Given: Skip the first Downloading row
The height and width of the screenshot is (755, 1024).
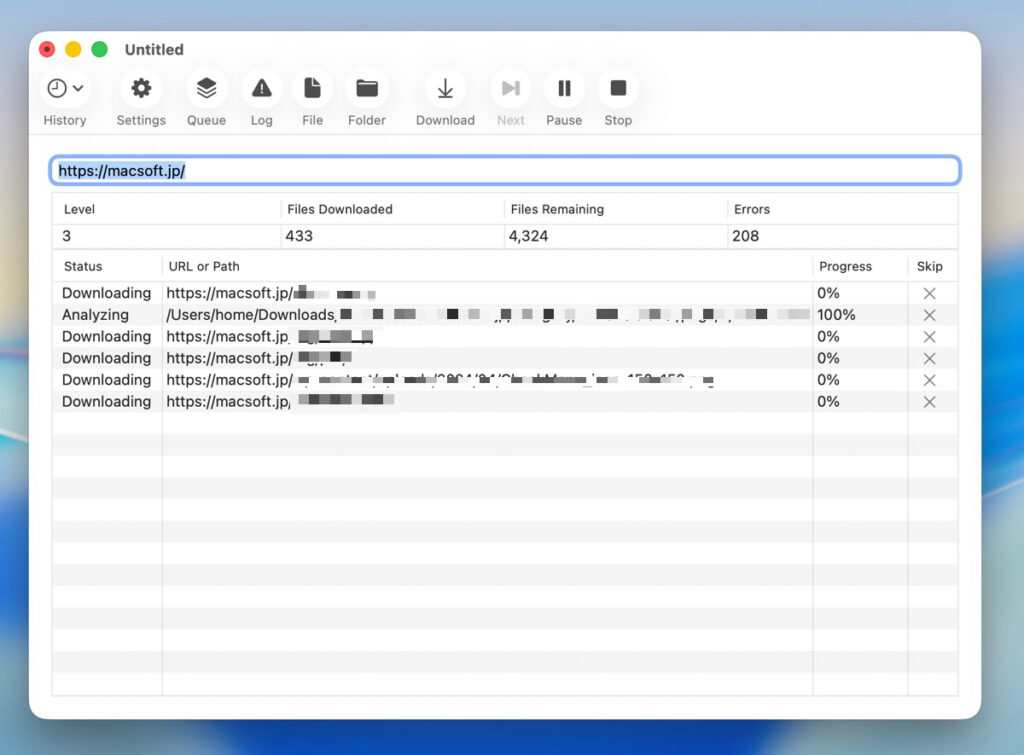Looking at the screenshot, I should [929, 294].
